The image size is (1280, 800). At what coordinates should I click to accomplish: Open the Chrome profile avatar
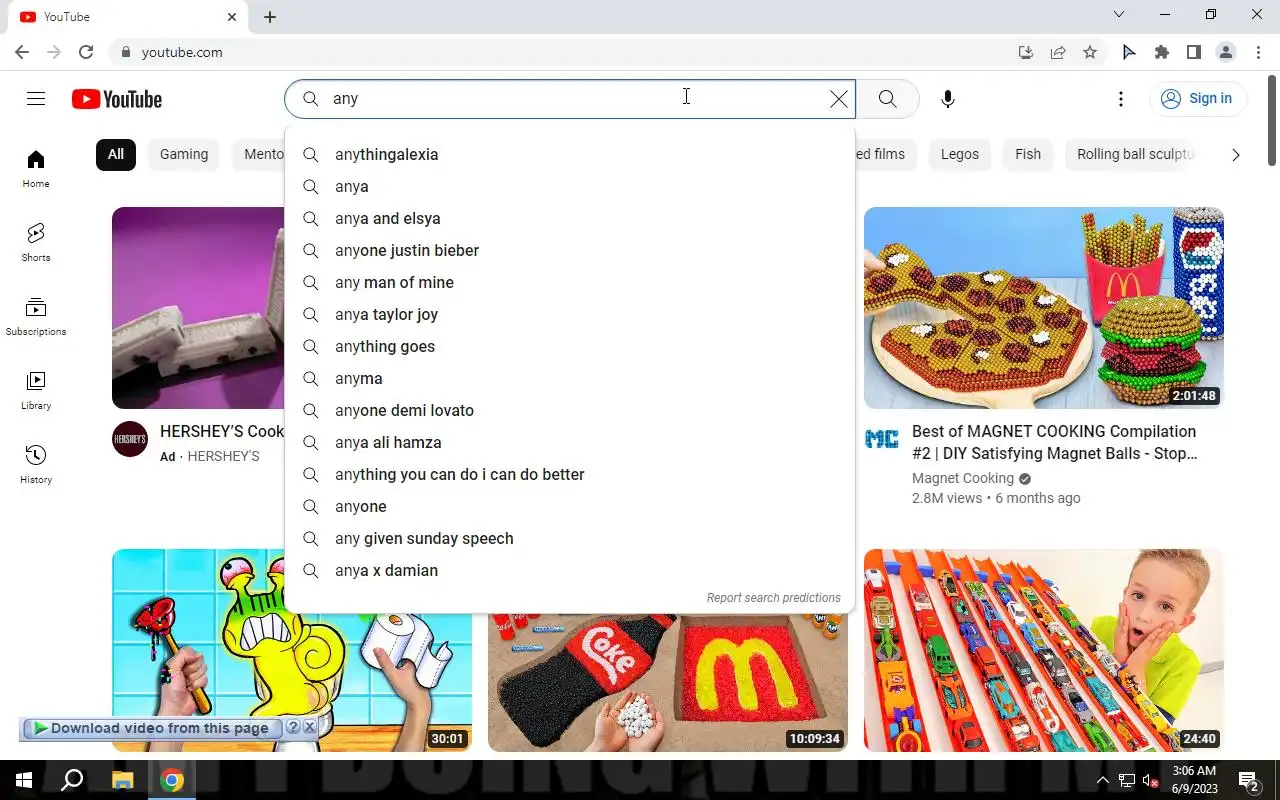click(x=1225, y=52)
